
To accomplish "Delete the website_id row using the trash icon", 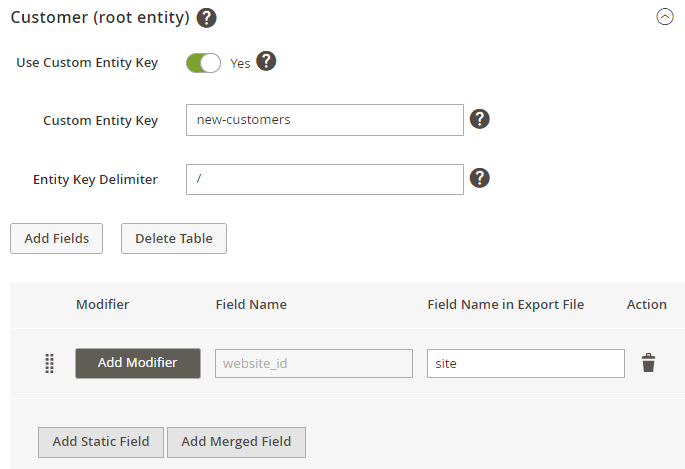I will pyautogui.click(x=648, y=363).
